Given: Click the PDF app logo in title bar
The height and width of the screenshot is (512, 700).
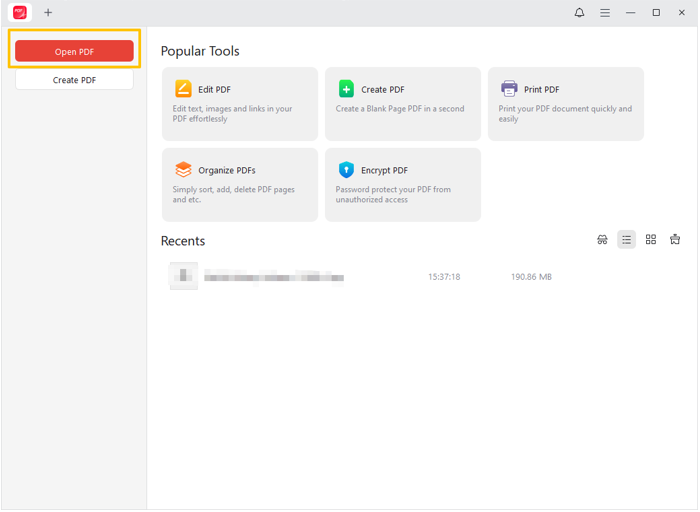Looking at the screenshot, I should coord(19,13).
